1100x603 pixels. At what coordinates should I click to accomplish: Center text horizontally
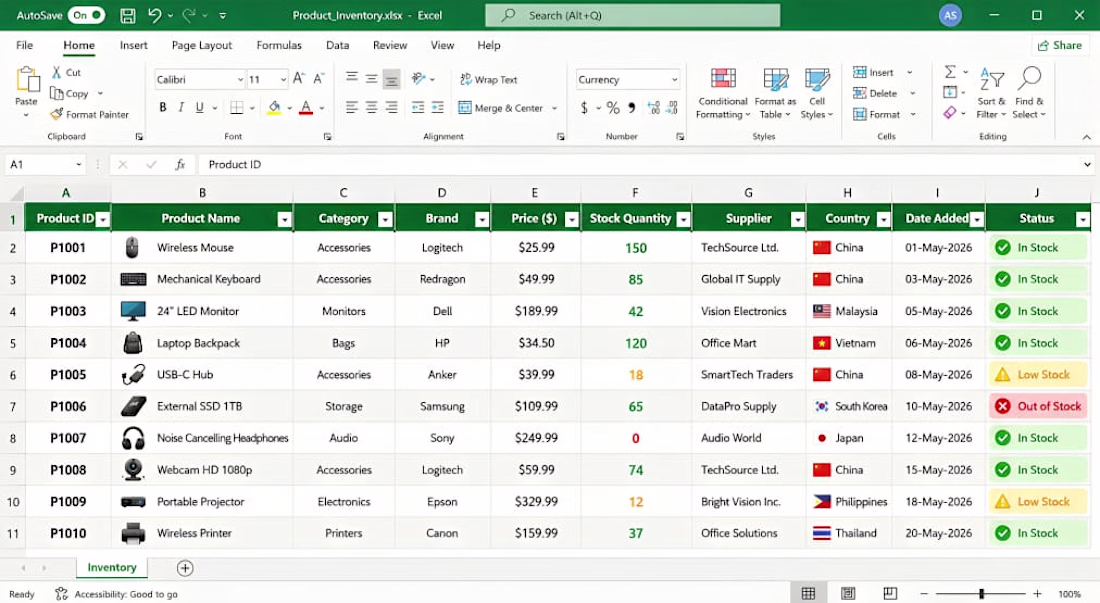click(372, 107)
